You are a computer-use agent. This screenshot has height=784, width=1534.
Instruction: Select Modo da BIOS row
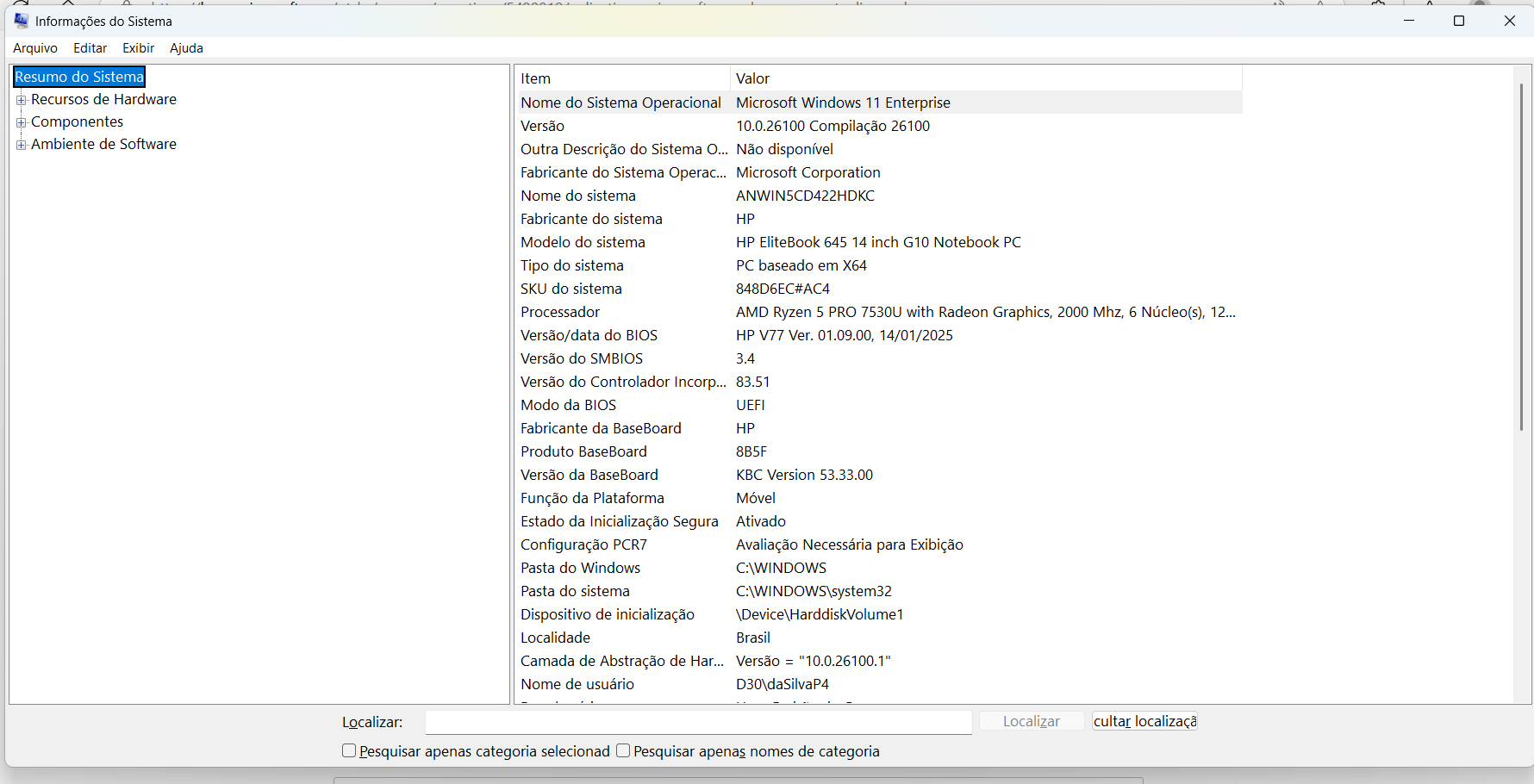point(880,405)
